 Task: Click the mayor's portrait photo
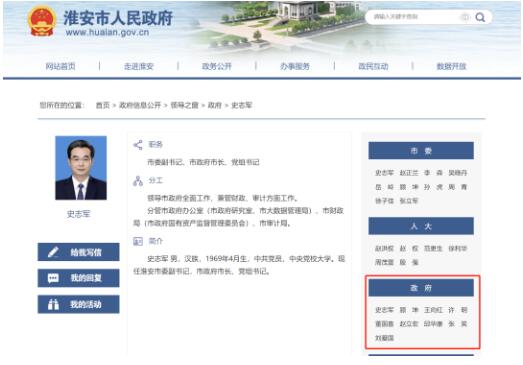(81, 168)
